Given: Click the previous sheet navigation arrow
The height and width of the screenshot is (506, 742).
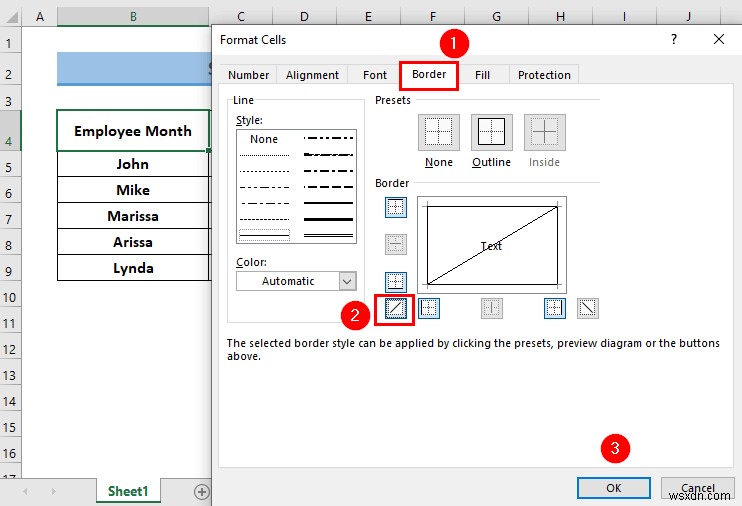Looking at the screenshot, I should tap(25, 492).
